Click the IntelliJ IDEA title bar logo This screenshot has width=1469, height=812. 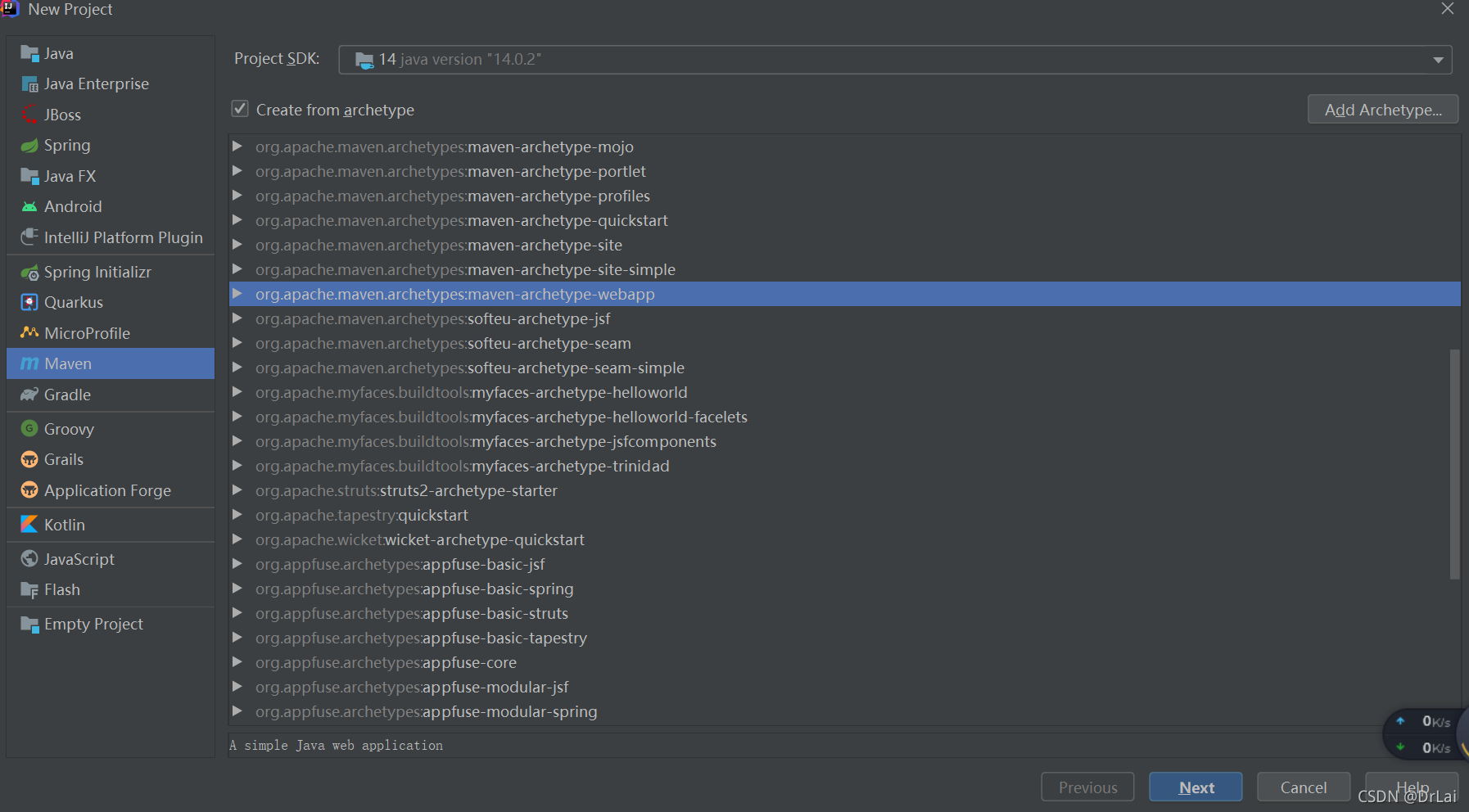11,8
